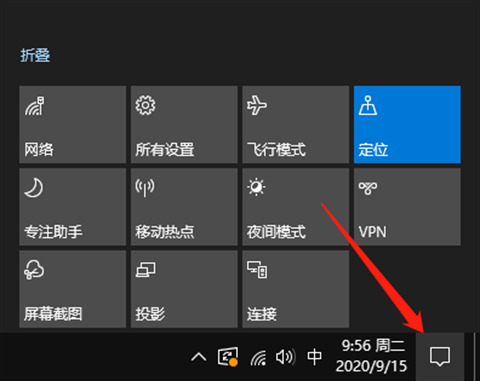
Task: Collapse quick actions via 折叠 link
Action: [x=35, y=55]
